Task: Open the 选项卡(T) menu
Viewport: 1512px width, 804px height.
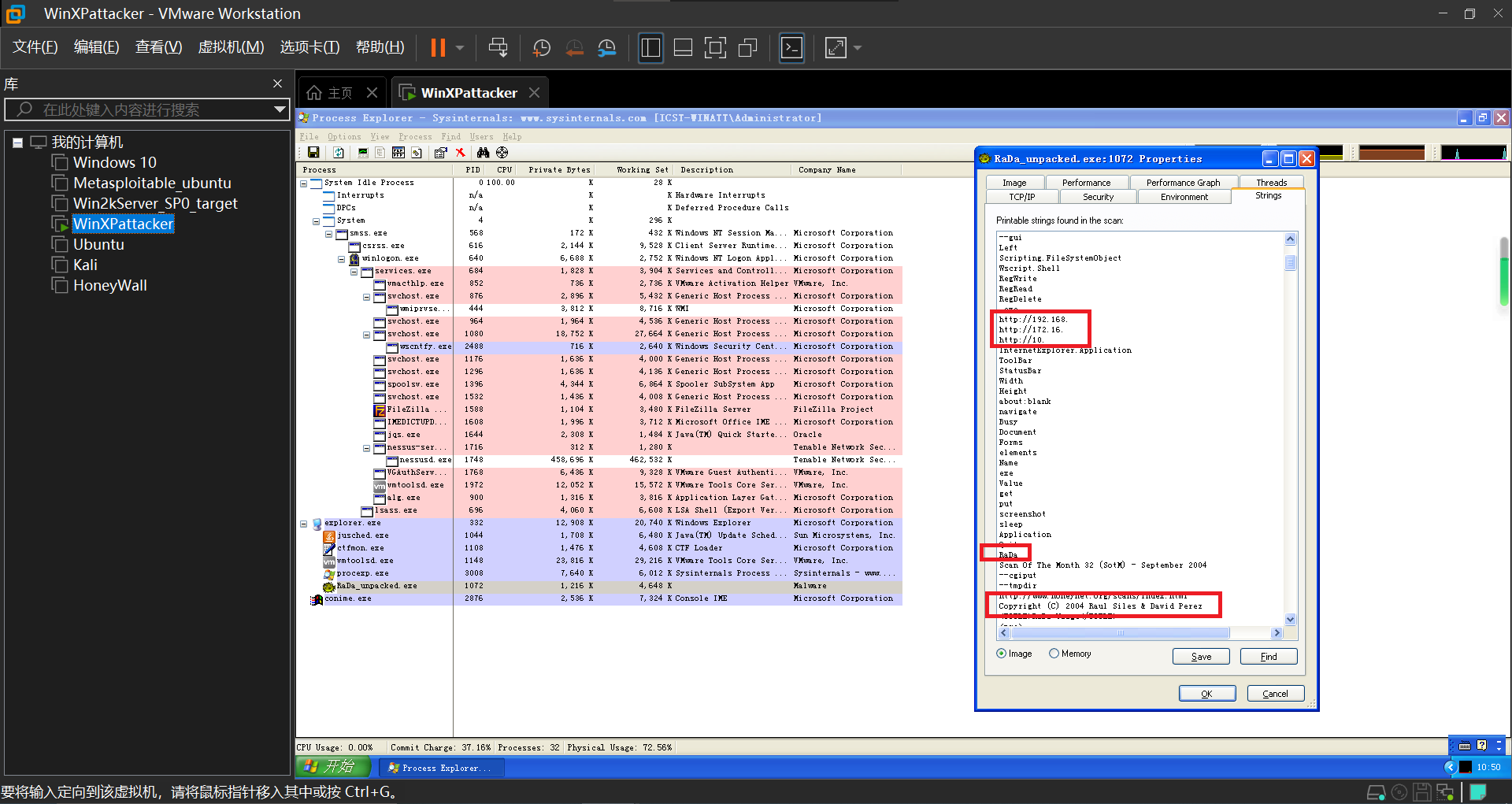Action: (x=309, y=47)
